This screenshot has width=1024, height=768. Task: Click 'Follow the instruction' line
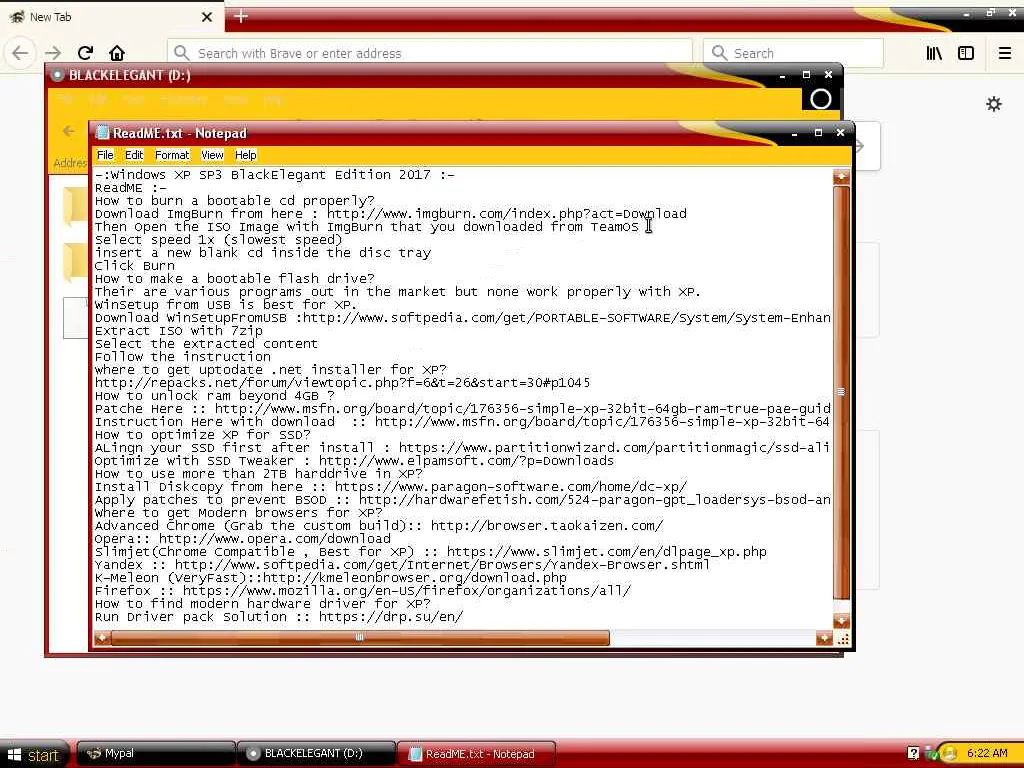point(182,357)
